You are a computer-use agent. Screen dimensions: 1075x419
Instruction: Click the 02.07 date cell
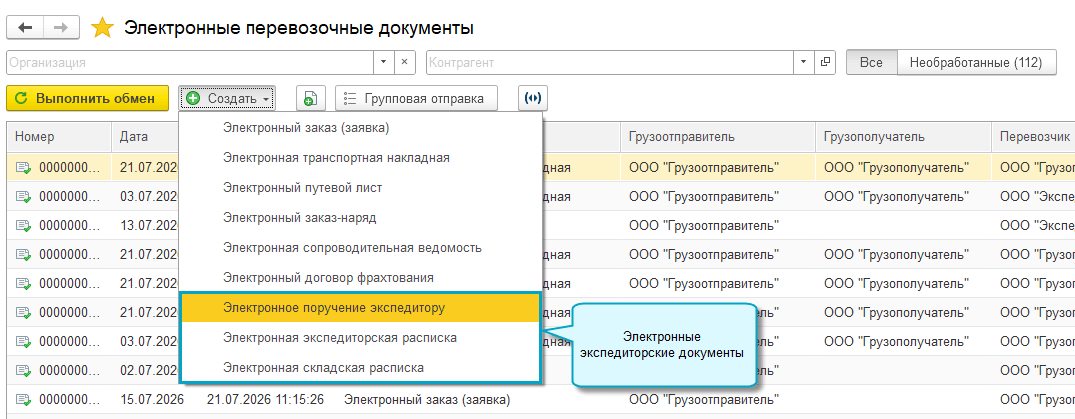(148, 370)
